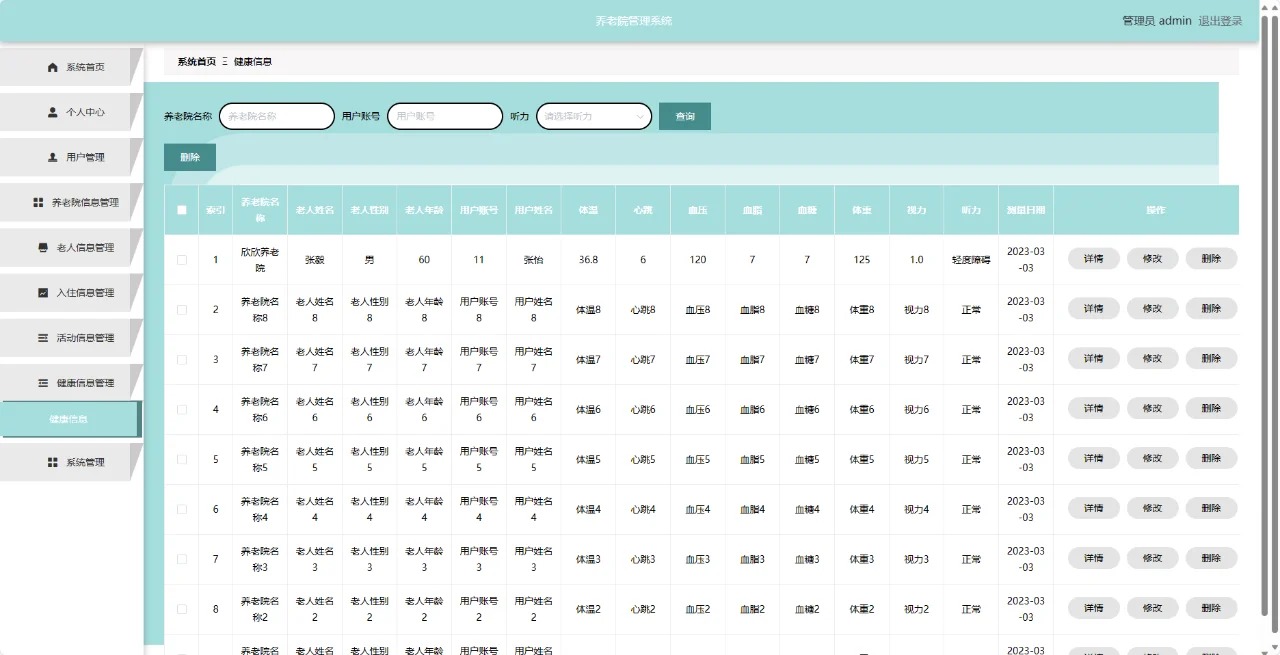Click the 体温 column header

(x=588, y=211)
